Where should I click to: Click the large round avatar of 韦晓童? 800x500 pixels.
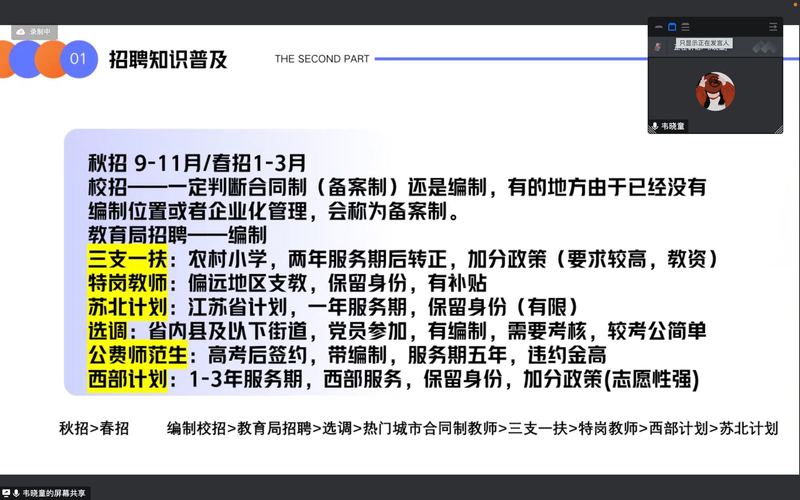click(x=715, y=91)
